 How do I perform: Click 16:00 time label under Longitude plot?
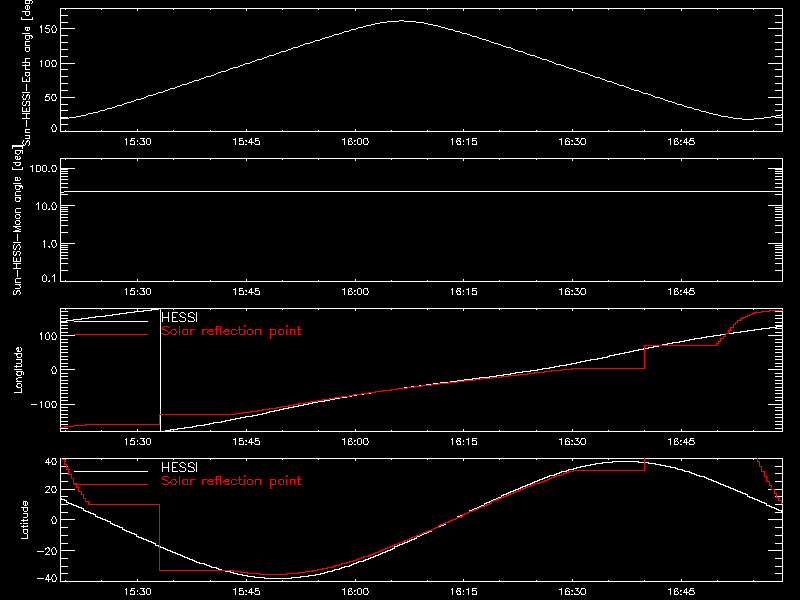(355, 442)
